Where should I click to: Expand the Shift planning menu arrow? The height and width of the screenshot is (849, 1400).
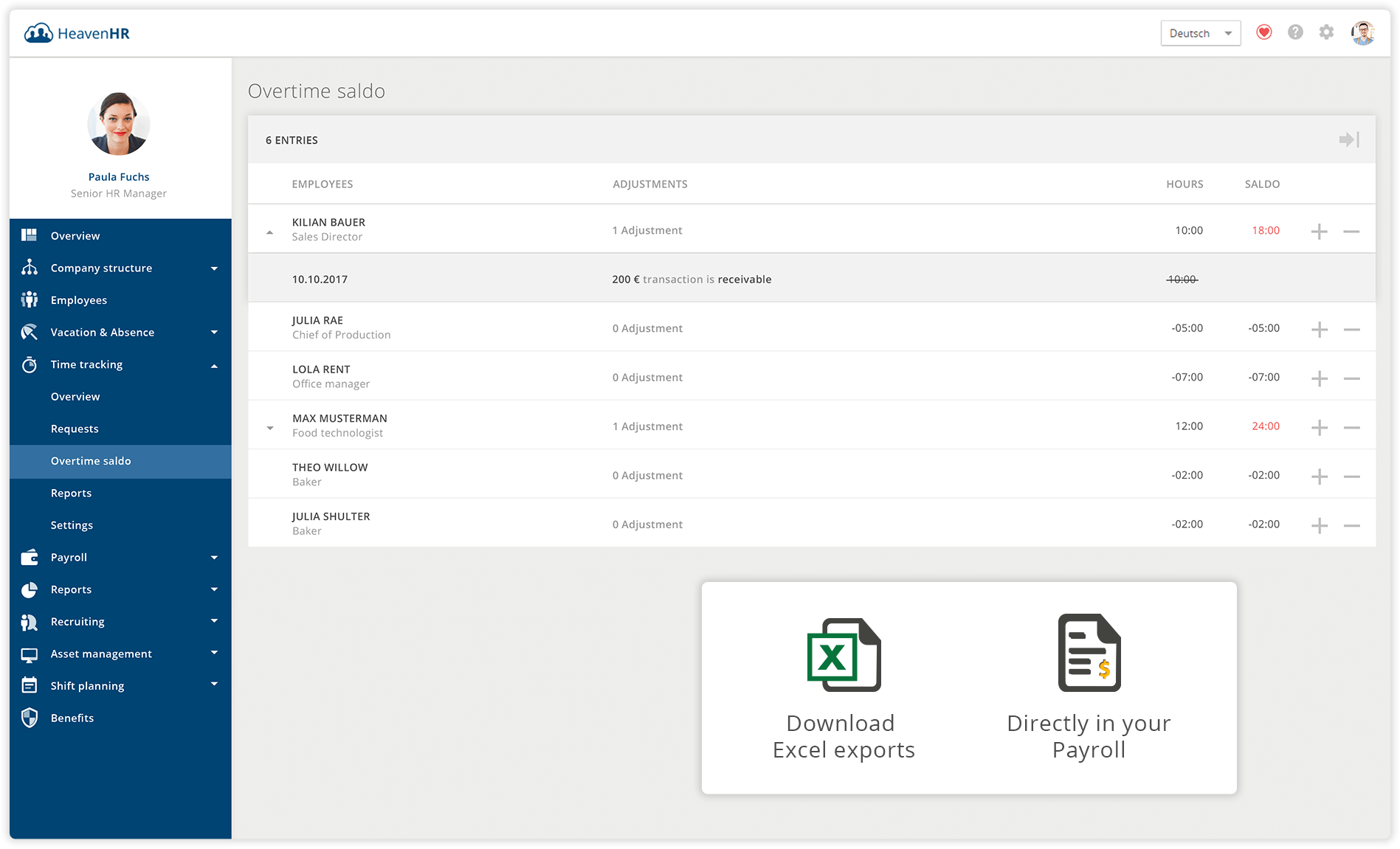tap(214, 685)
